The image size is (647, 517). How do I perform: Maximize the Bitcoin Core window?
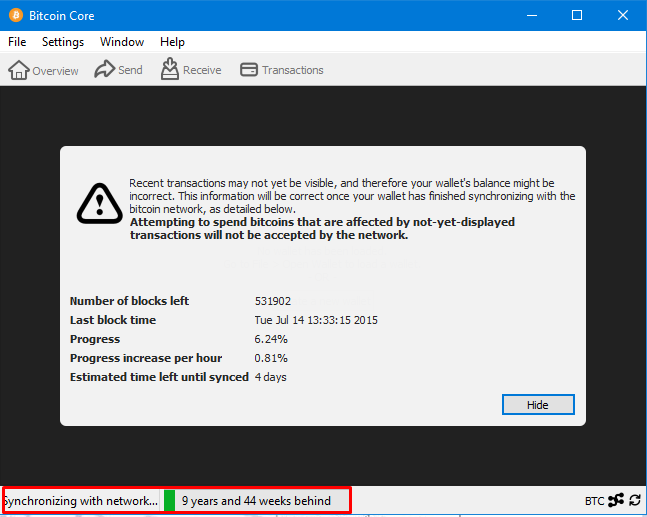[577, 15]
